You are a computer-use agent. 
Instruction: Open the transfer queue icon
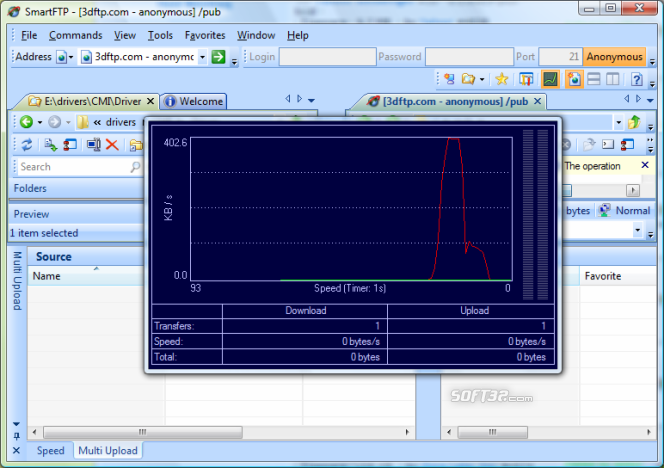point(526,79)
